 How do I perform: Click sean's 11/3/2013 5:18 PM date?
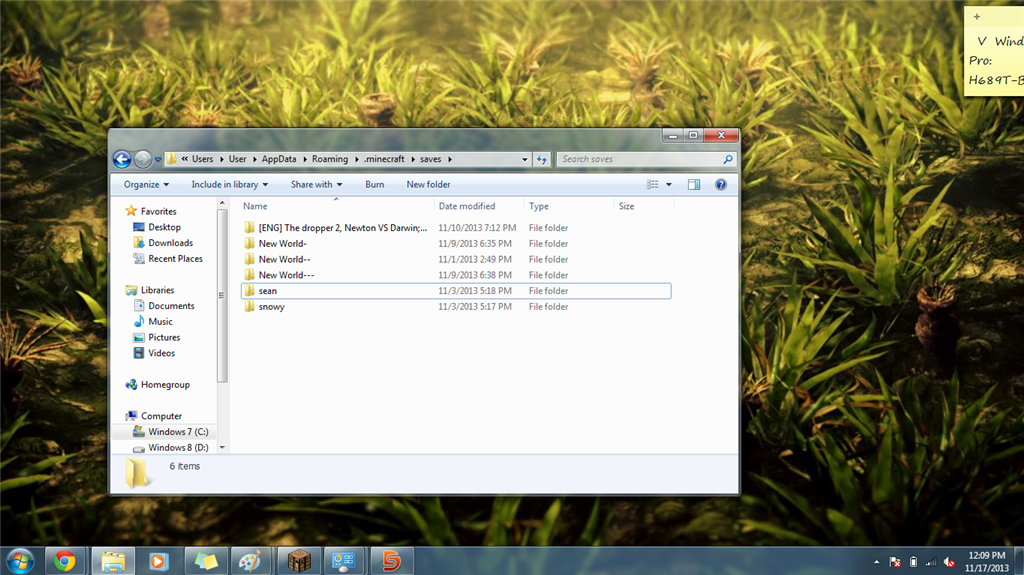click(475, 291)
